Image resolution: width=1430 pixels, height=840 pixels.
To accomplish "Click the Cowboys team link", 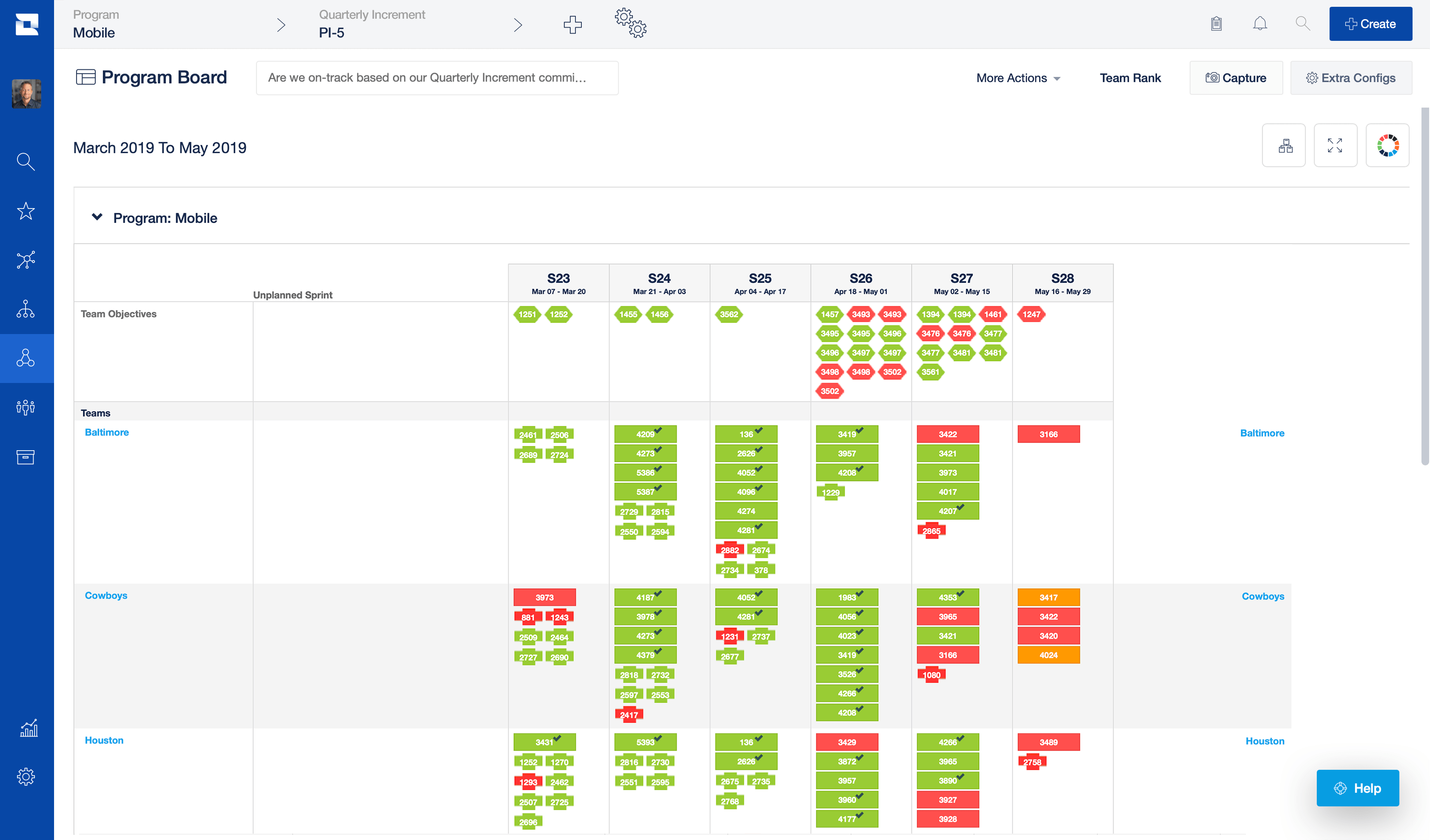I will point(105,595).
